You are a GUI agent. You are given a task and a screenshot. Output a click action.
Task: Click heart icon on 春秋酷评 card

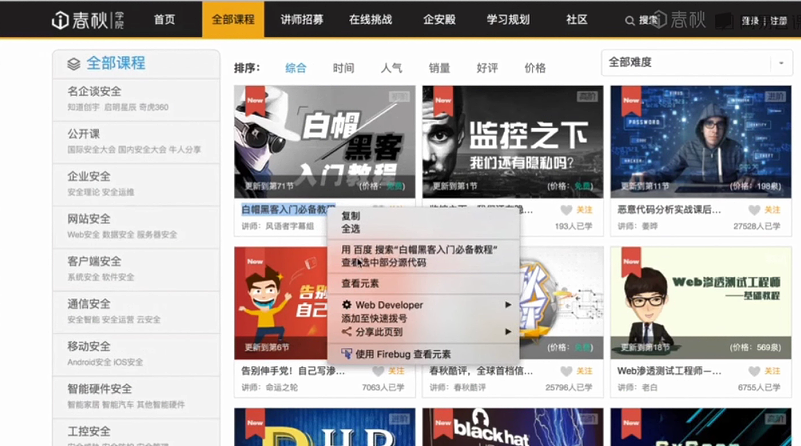tap(566, 371)
